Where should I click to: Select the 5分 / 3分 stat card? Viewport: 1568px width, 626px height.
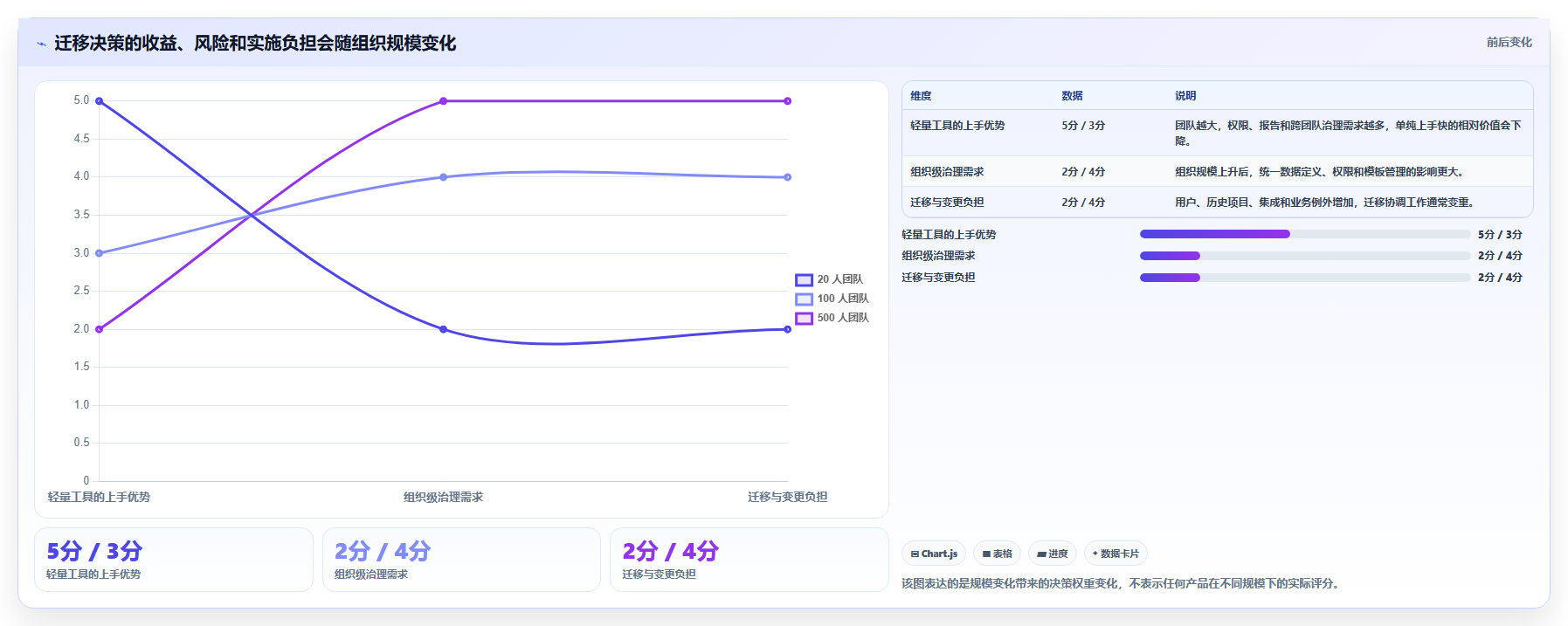coord(174,560)
